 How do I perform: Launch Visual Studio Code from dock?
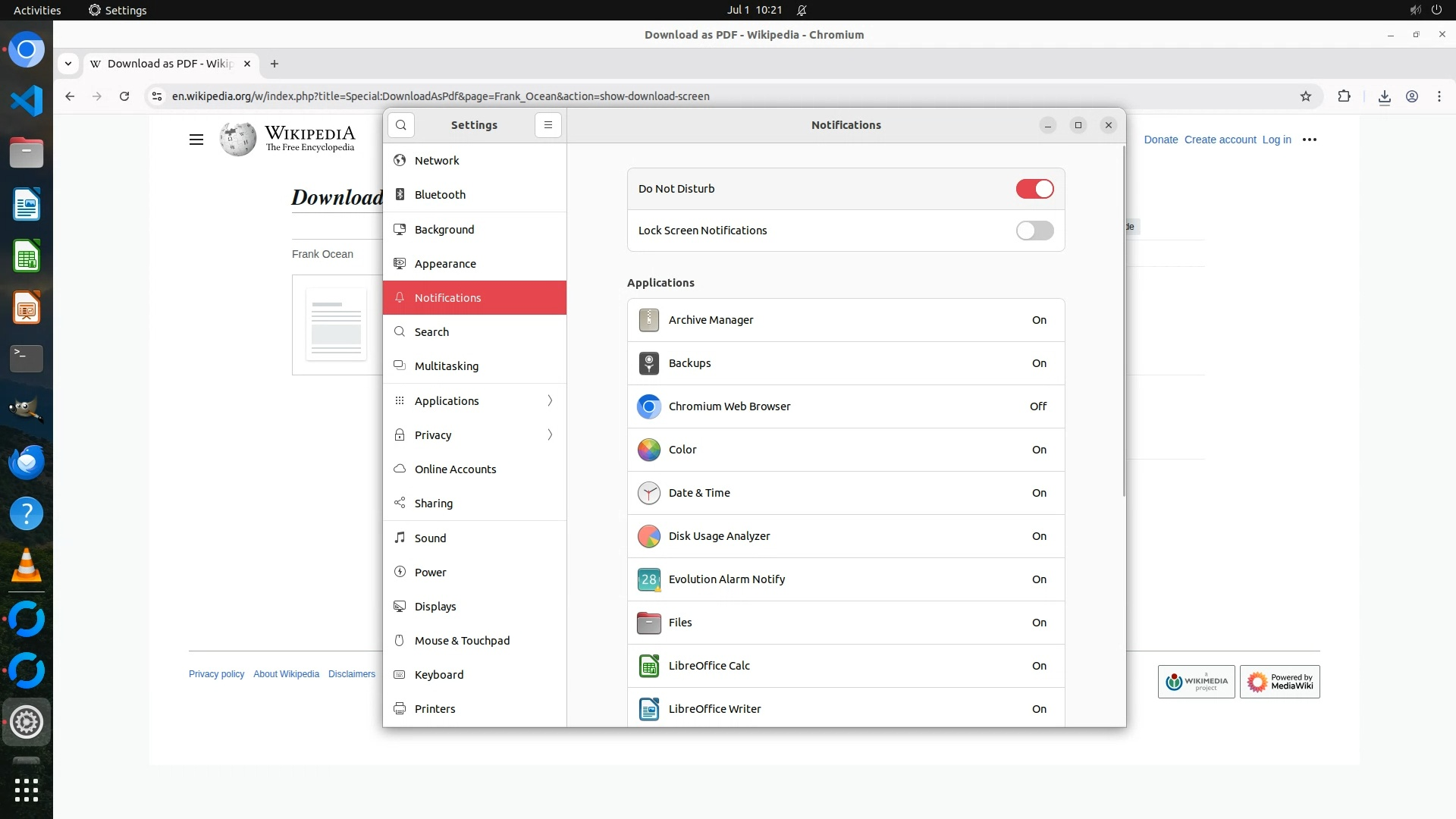pyautogui.click(x=27, y=101)
